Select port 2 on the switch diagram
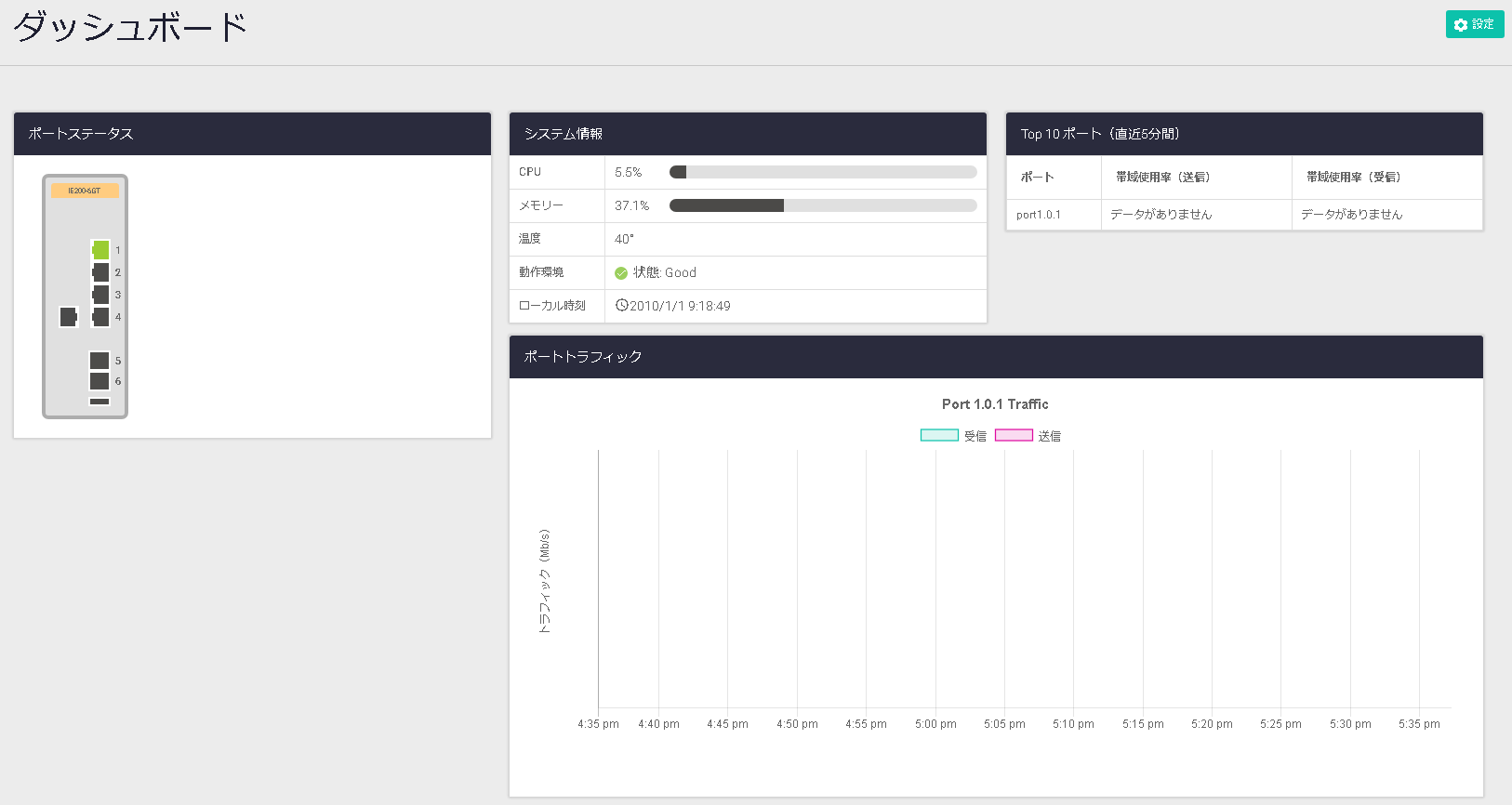The image size is (1512, 805). (x=100, y=271)
